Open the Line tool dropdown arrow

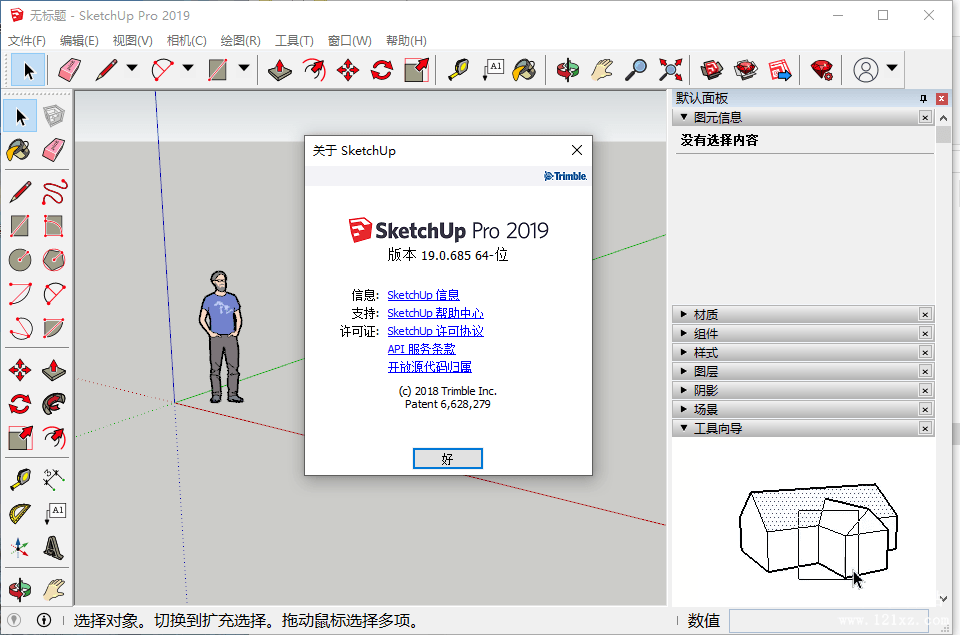[132, 68]
